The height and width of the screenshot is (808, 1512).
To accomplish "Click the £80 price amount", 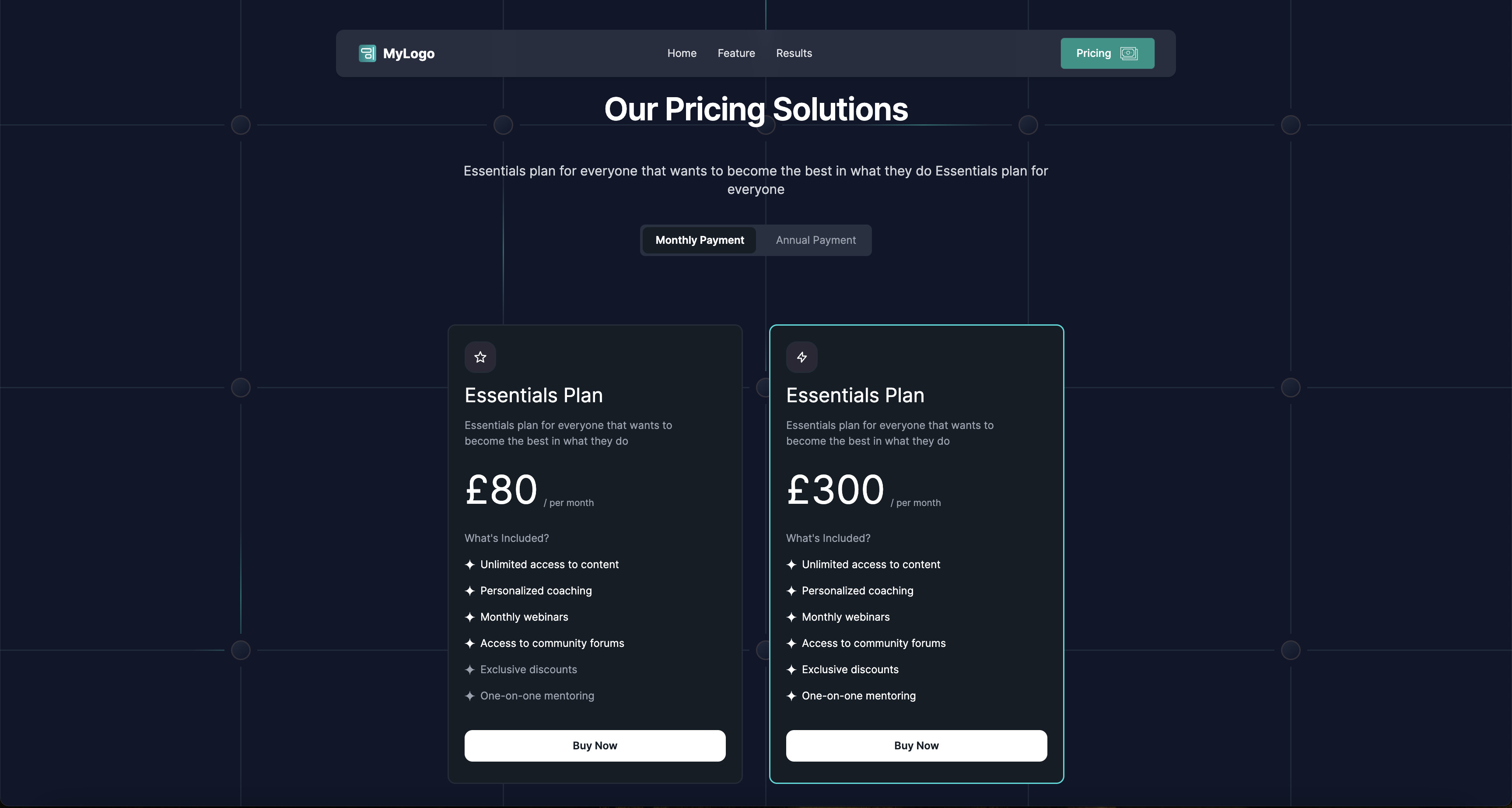I will point(500,490).
